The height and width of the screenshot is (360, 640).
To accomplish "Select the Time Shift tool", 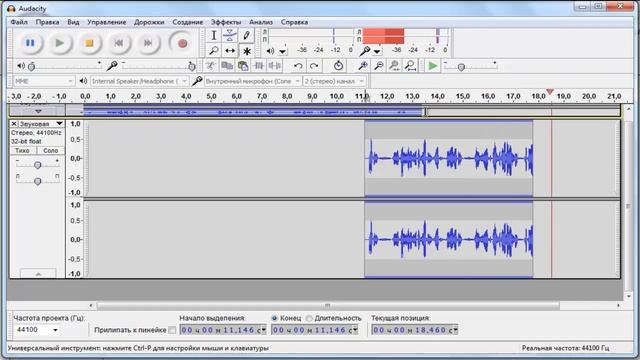I will pos(230,51).
